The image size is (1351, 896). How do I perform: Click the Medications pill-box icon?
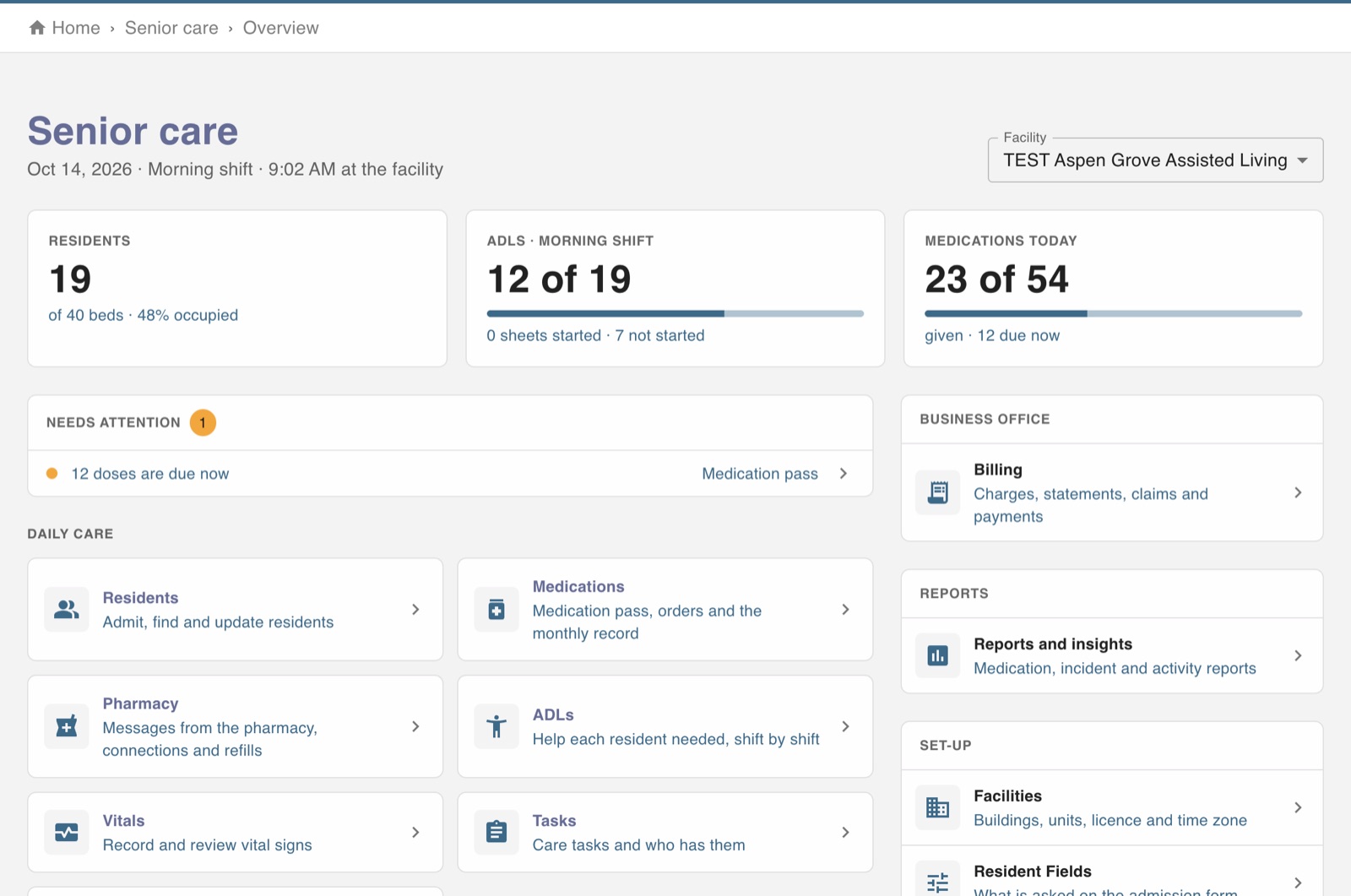[x=496, y=609]
